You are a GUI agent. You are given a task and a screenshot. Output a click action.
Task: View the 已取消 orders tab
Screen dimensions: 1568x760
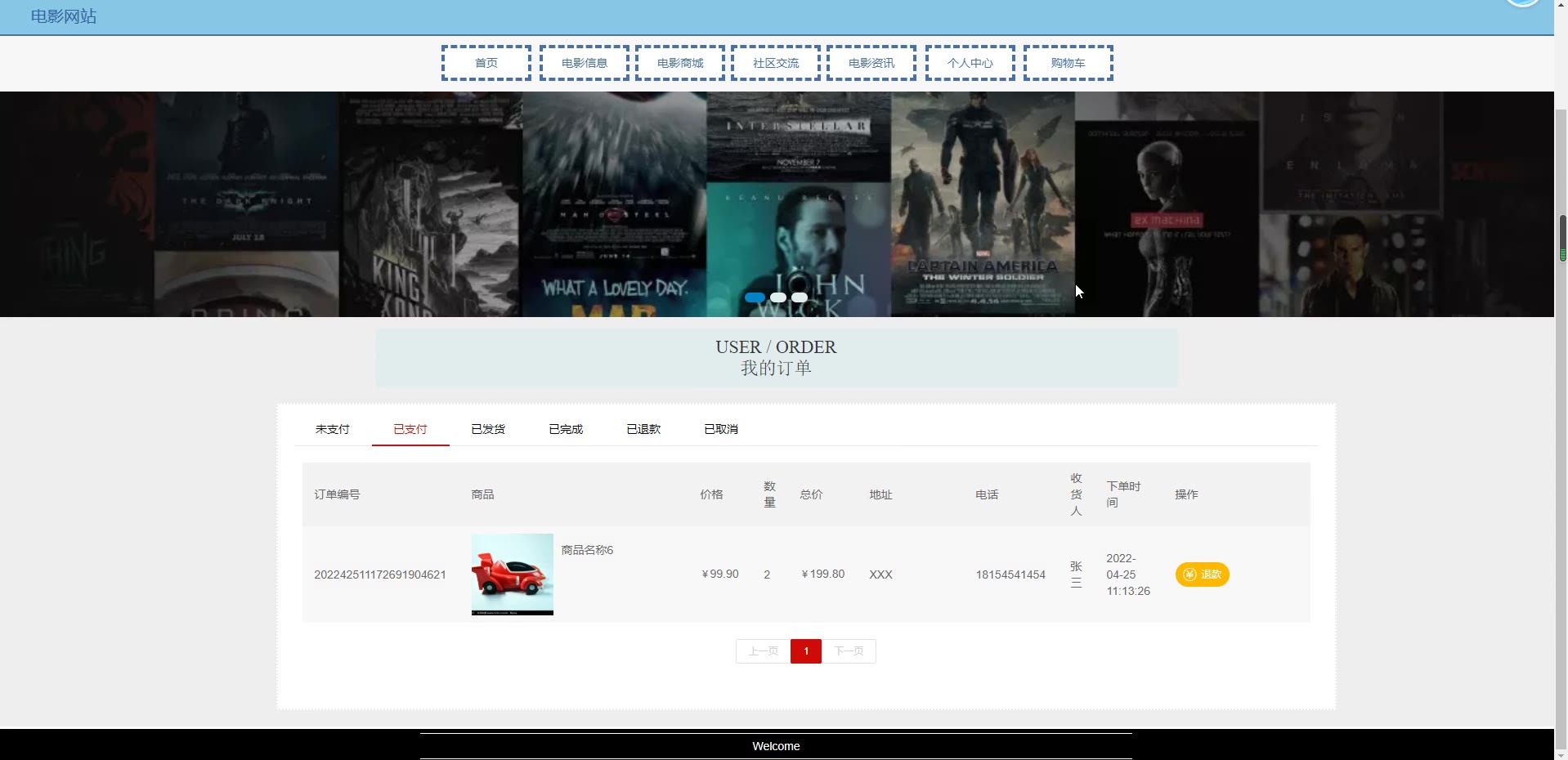pos(721,429)
